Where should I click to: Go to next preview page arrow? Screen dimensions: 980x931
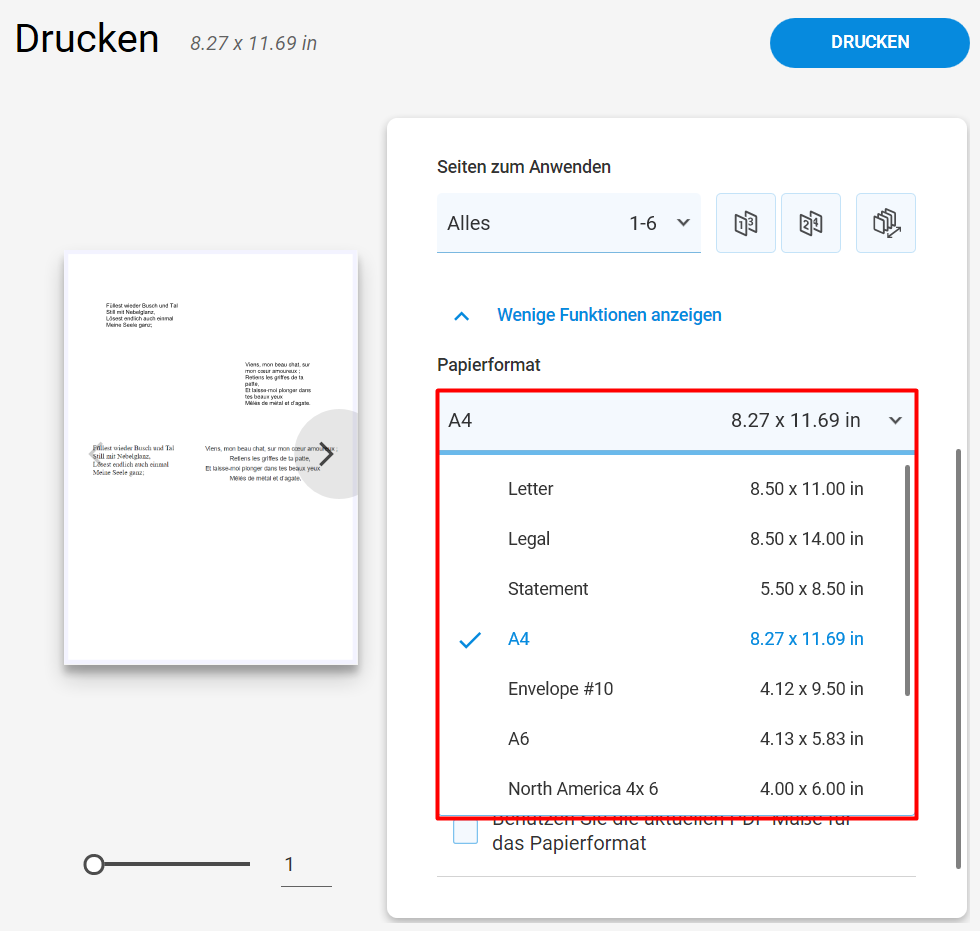pyautogui.click(x=326, y=454)
